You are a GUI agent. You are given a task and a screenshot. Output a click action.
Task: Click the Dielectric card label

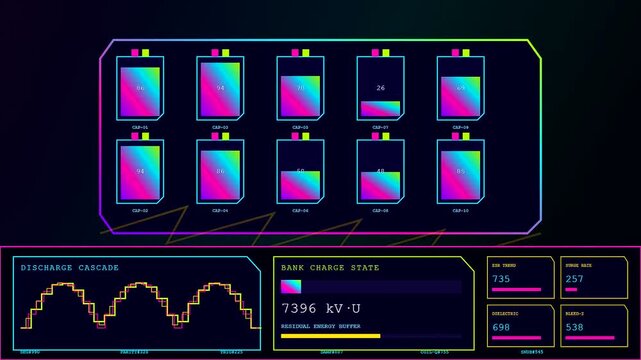point(505,314)
